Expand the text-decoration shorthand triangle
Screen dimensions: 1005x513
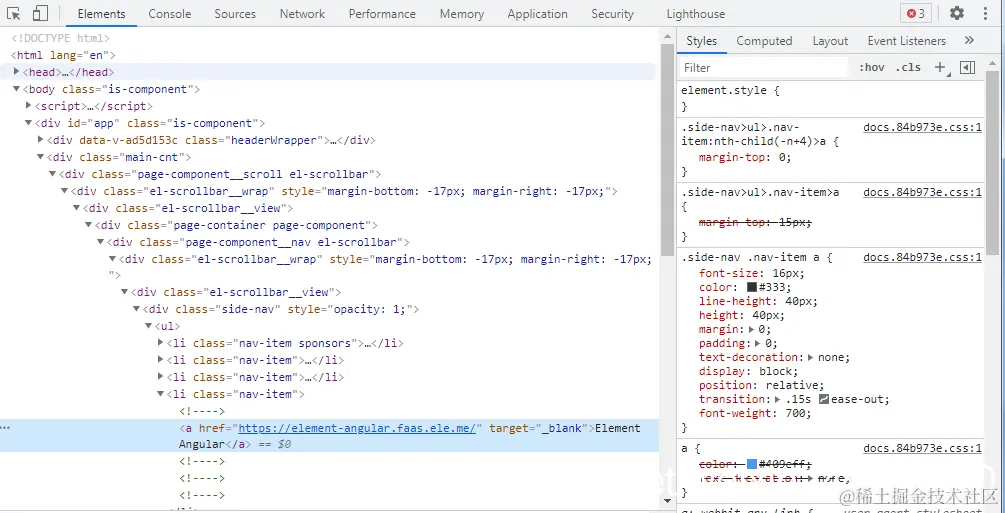810,357
